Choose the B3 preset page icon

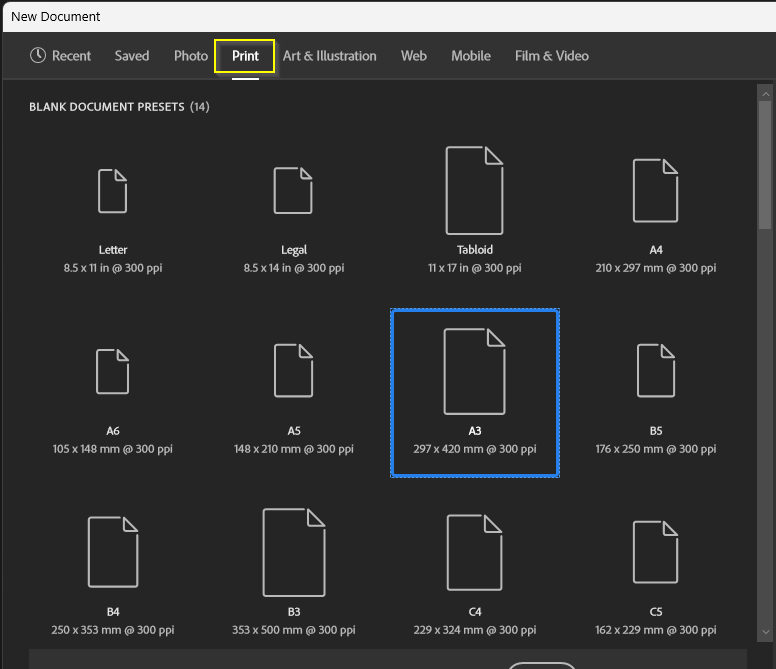[293, 552]
